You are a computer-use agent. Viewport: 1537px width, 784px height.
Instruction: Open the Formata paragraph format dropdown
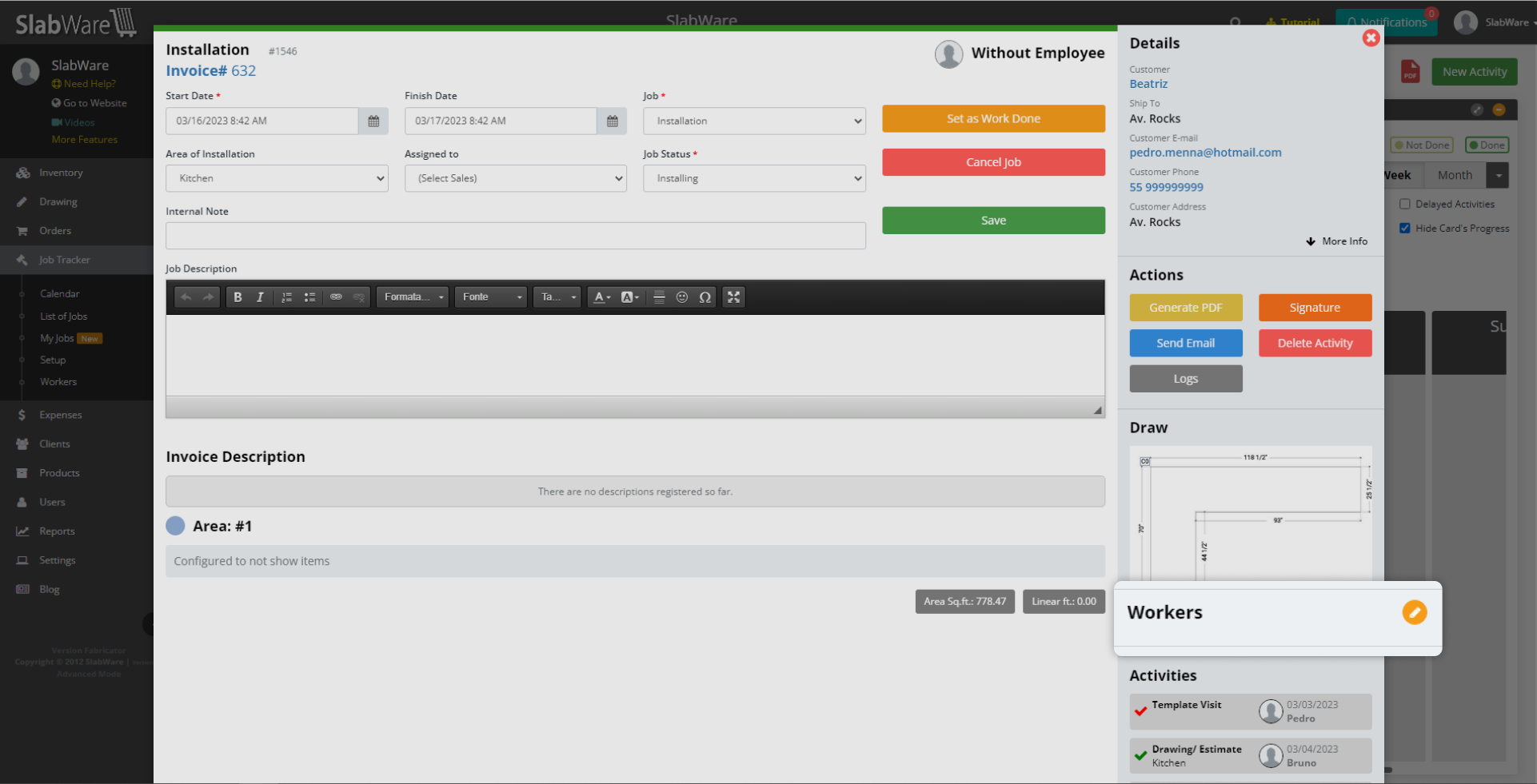coord(413,297)
